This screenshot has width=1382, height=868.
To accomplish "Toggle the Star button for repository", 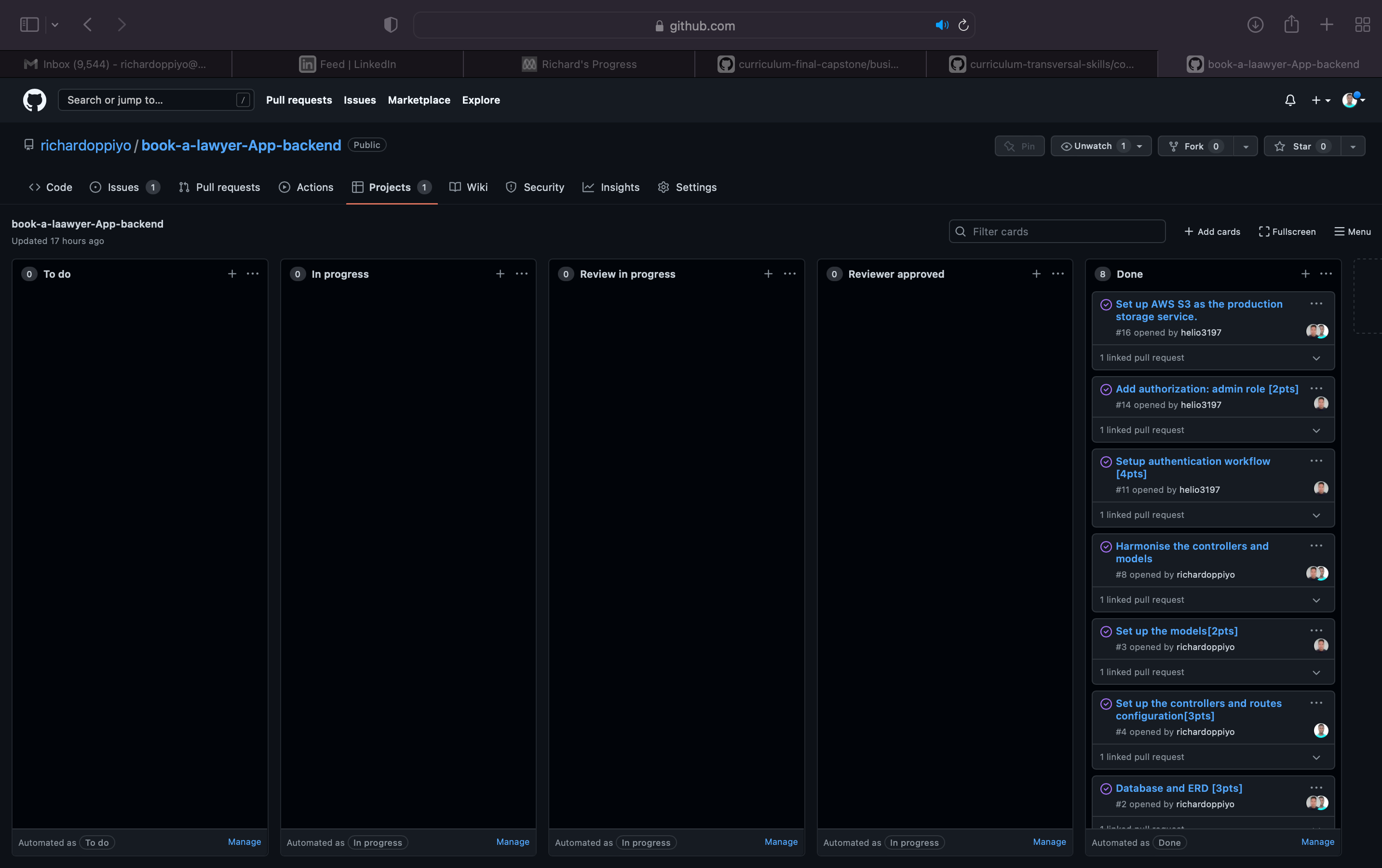I will pos(1301,147).
